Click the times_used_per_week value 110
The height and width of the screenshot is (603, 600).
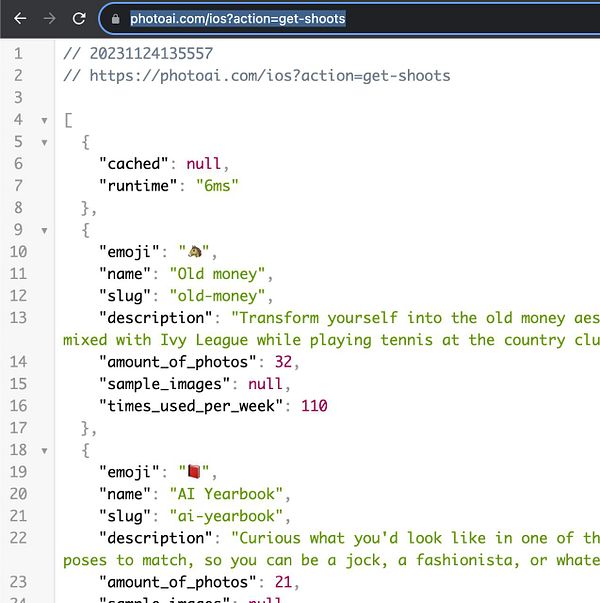click(314, 406)
